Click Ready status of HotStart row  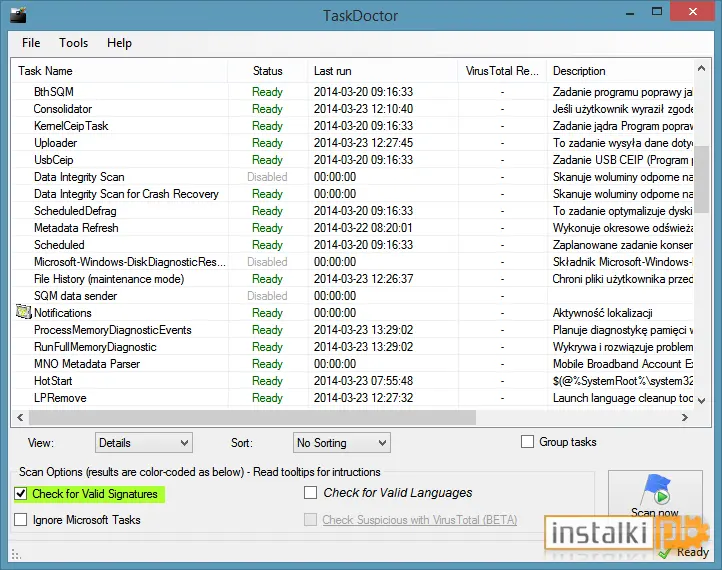(x=267, y=381)
